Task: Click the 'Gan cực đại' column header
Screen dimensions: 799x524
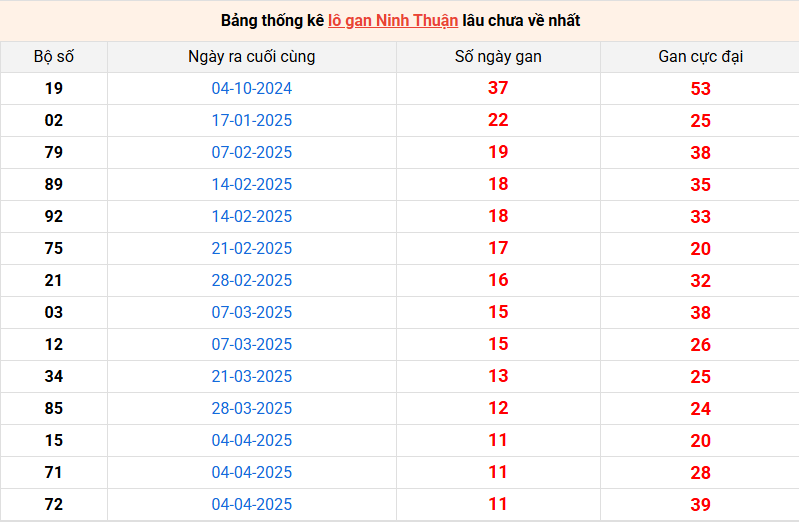Action: pos(700,57)
